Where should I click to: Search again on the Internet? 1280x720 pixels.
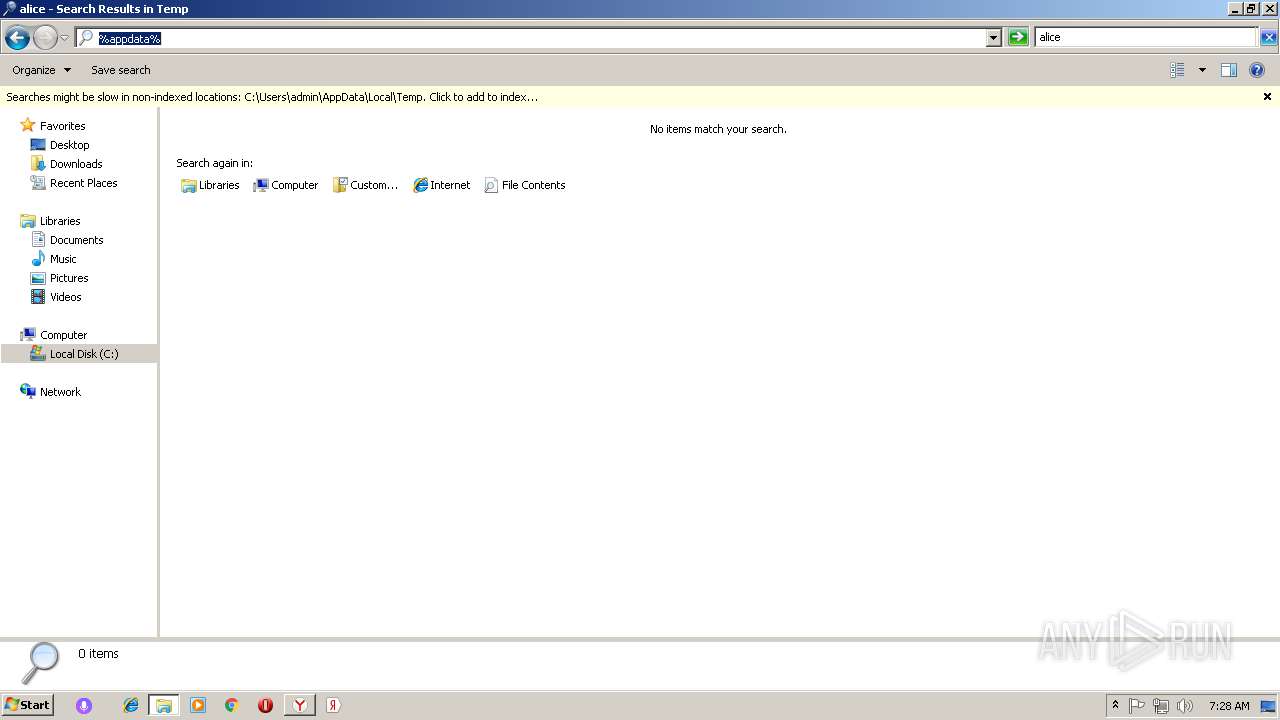[442, 185]
